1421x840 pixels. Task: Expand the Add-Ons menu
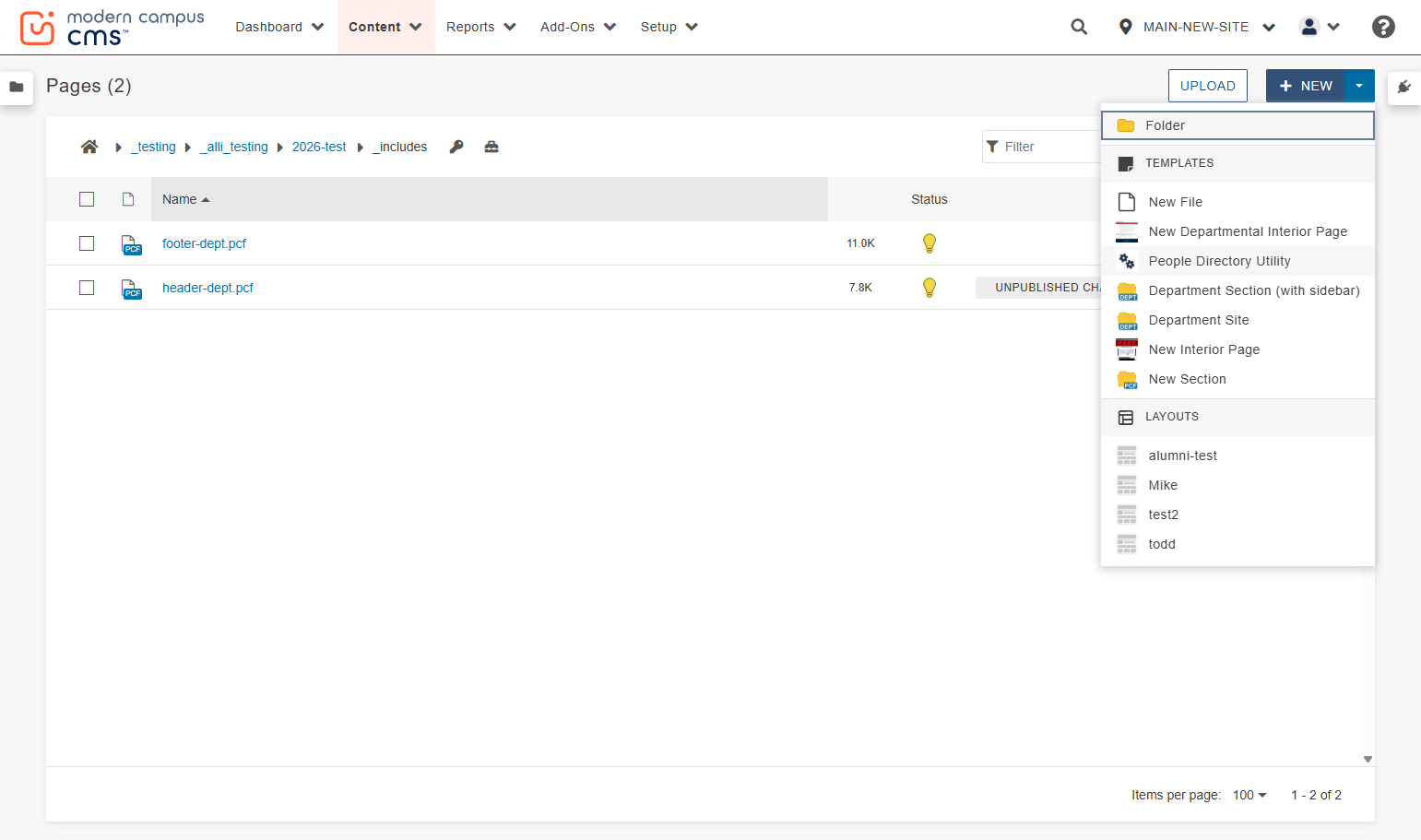(x=578, y=27)
